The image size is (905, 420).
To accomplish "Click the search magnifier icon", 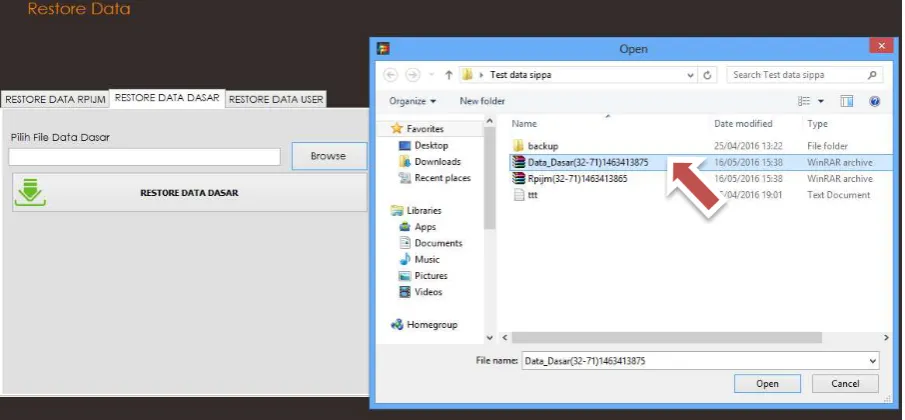I will (x=872, y=75).
